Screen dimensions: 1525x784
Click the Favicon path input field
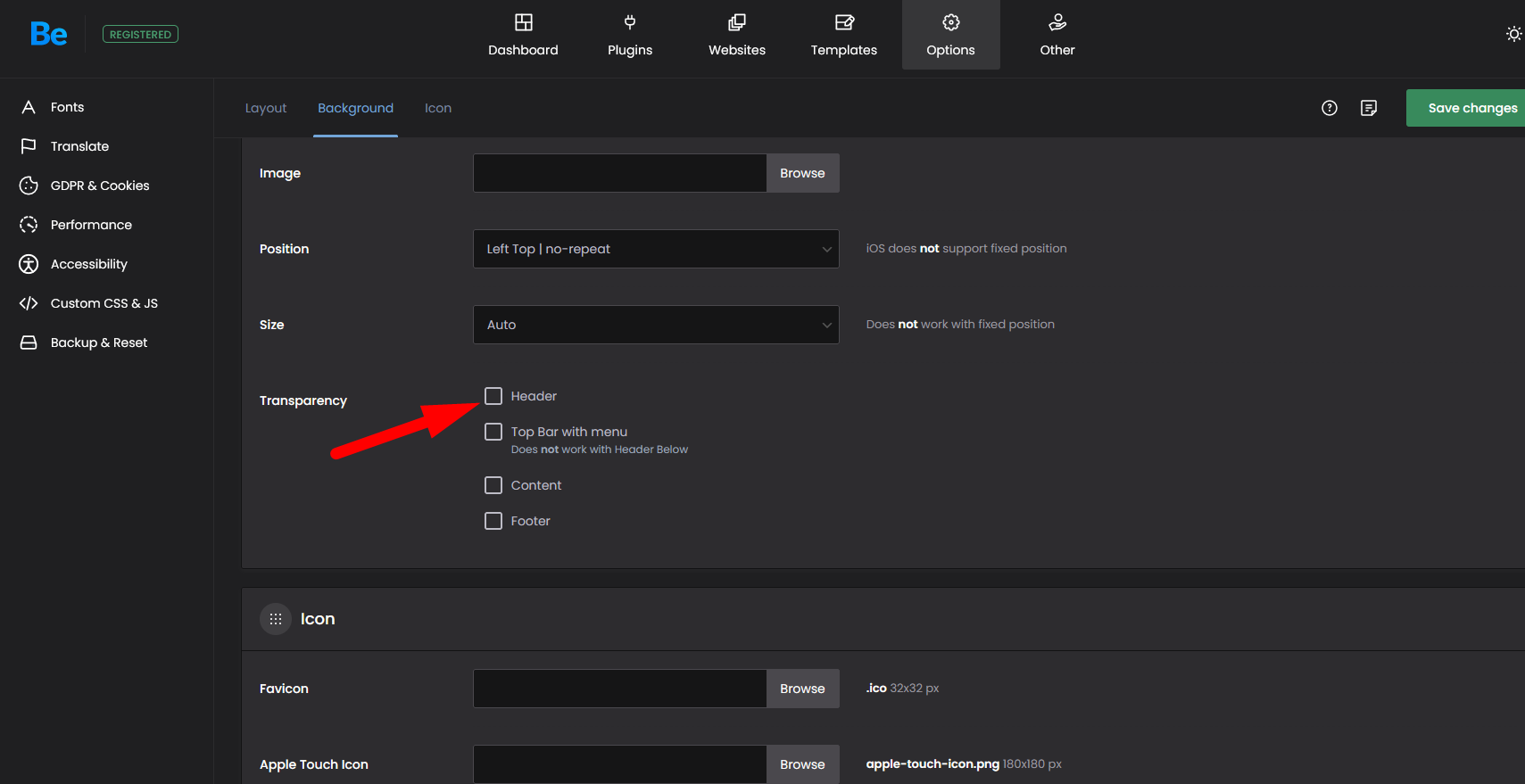(x=620, y=689)
